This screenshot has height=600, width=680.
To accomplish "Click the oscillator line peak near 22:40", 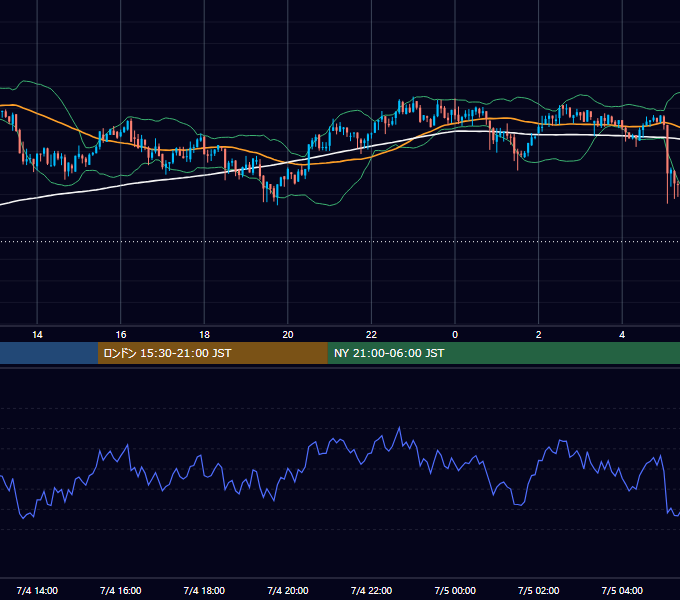I will coord(399,428).
